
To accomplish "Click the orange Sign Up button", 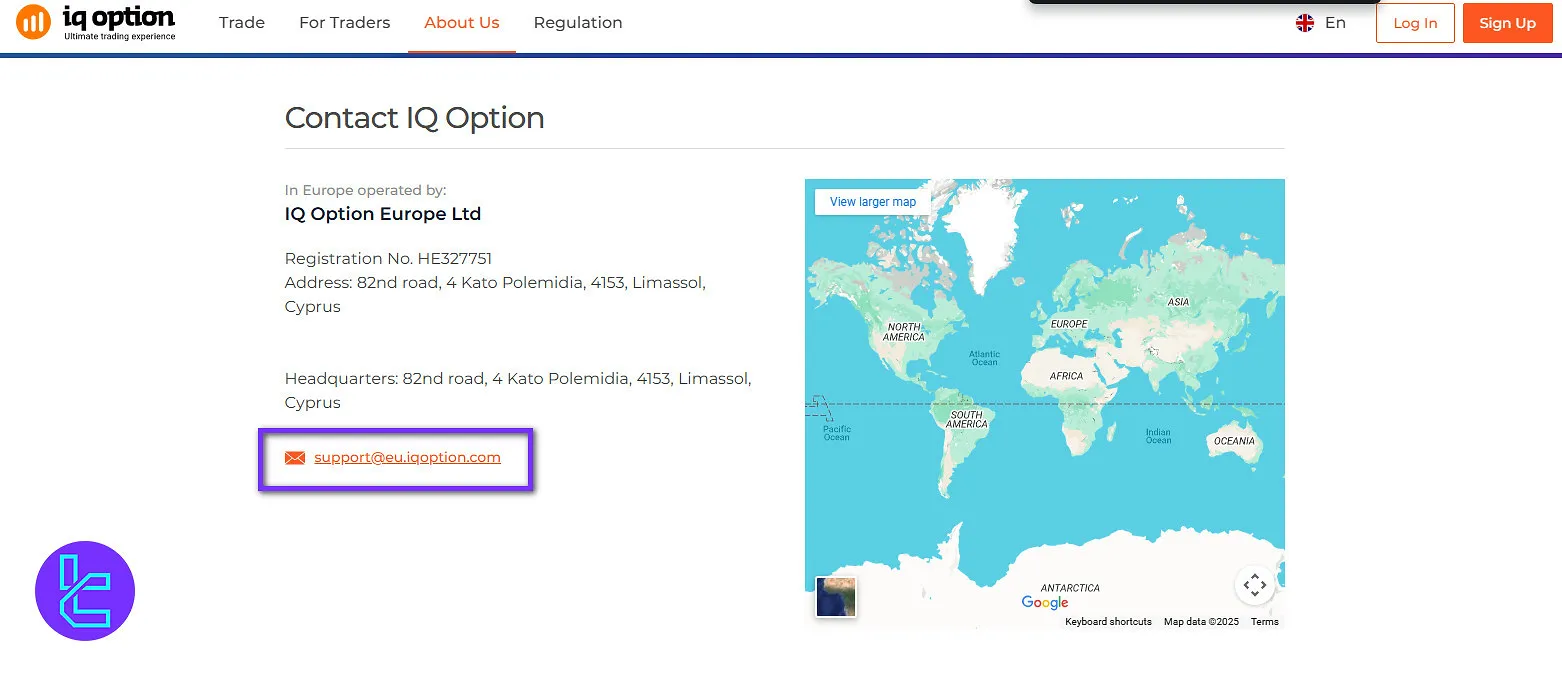I will 1507,22.
